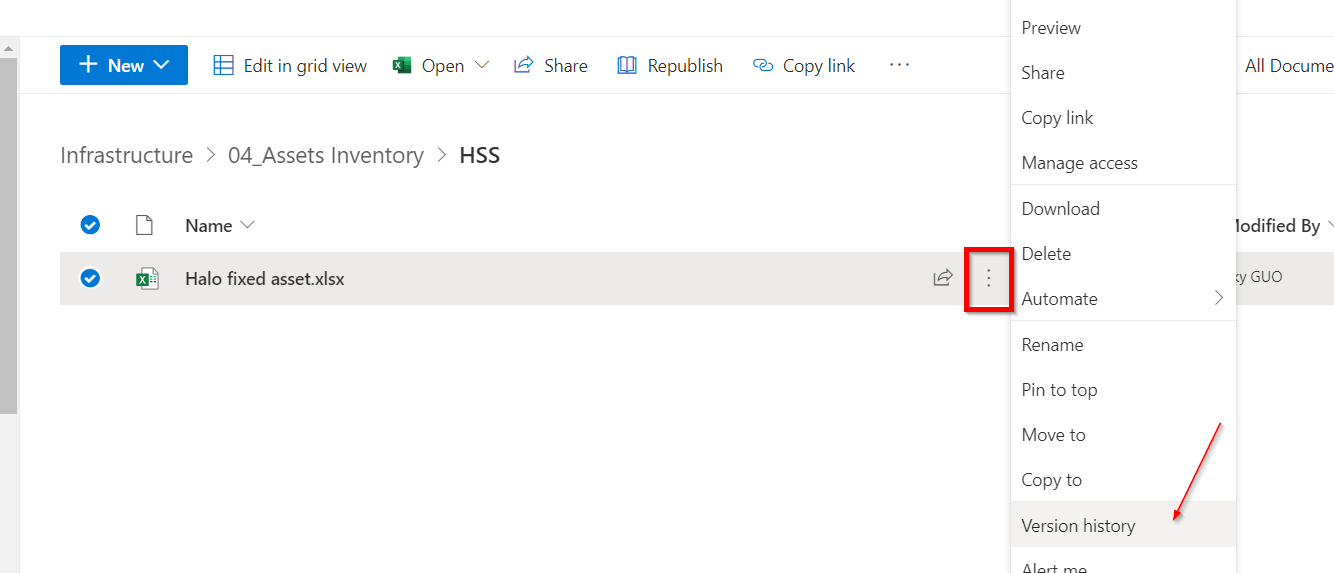
Task: Click the share icon on Halo fixed asset row
Action: 942,278
